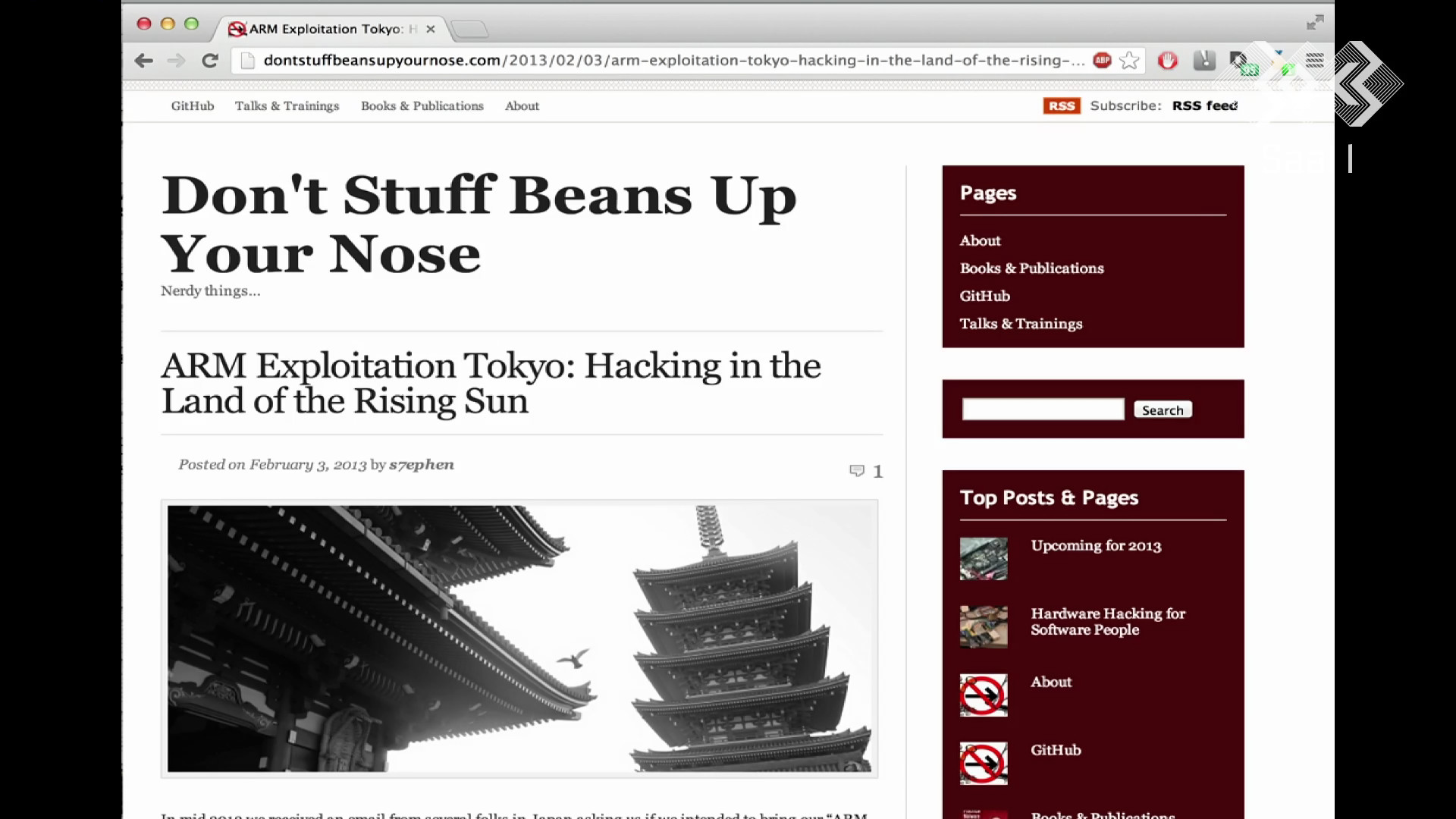Viewport: 1456px width, 819px height.
Task: Click the thumbnail beside About in Top Posts
Action: [x=984, y=695]
